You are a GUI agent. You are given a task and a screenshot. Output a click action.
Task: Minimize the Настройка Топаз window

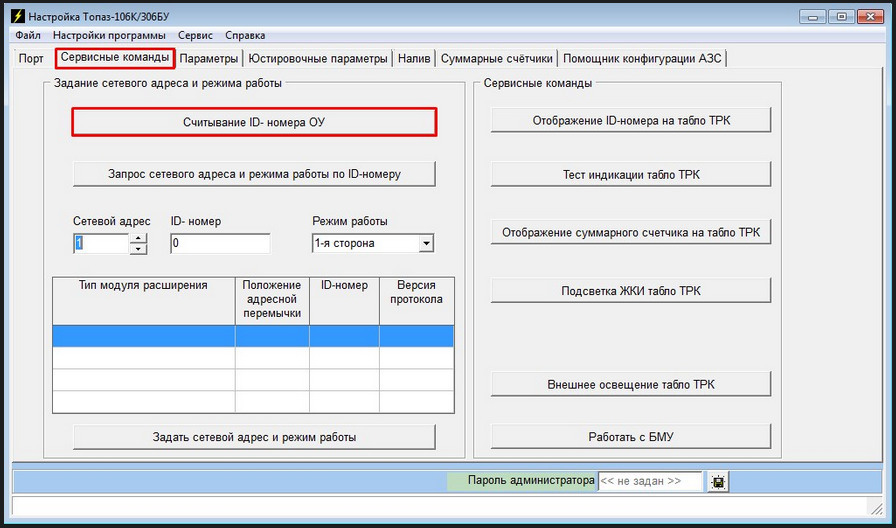[x=813, y=17]
